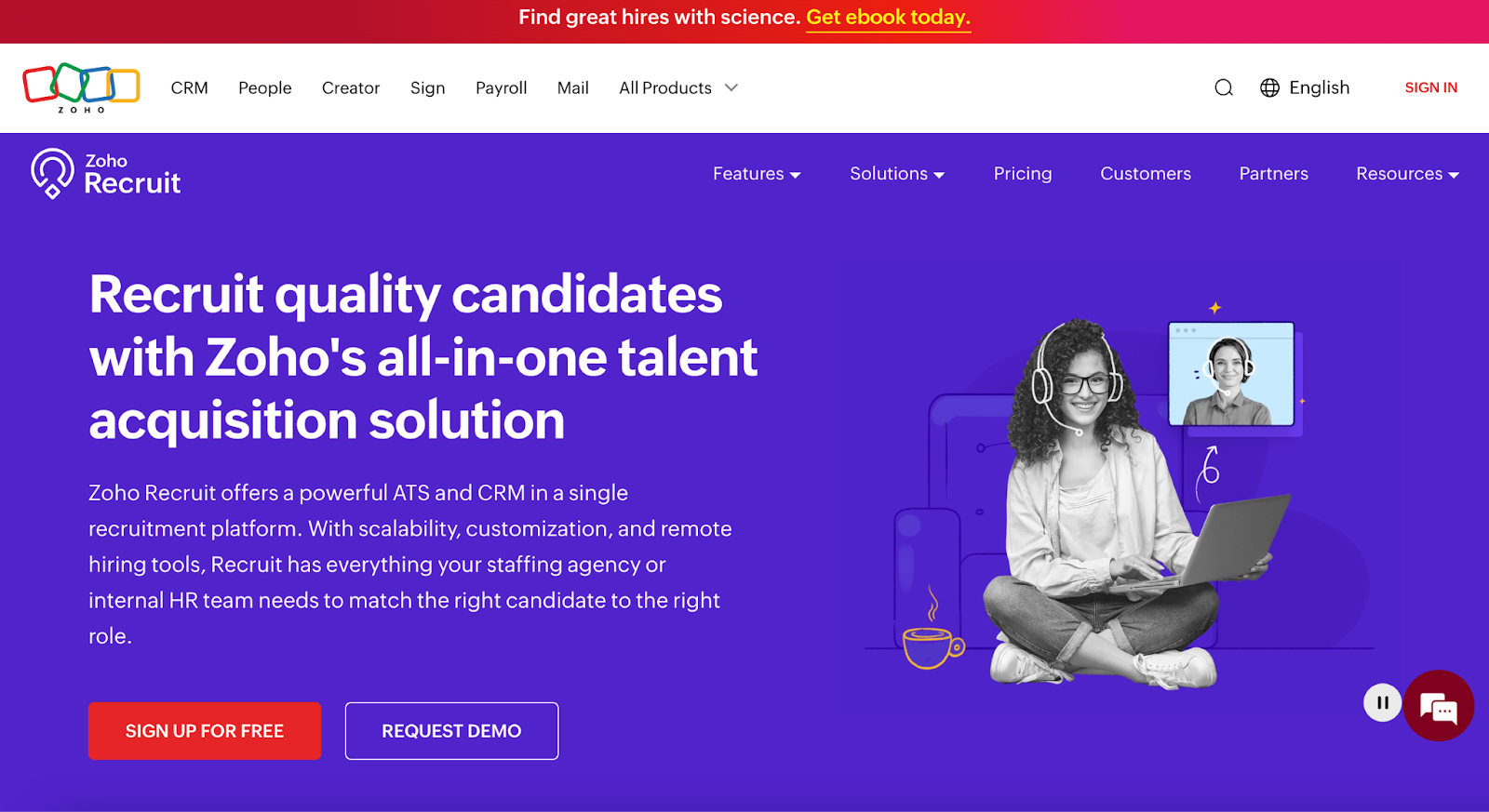Viewport: 1489px width, 812px height.
Task: Go to the Pricing page
Action: tap(1022, 174)
